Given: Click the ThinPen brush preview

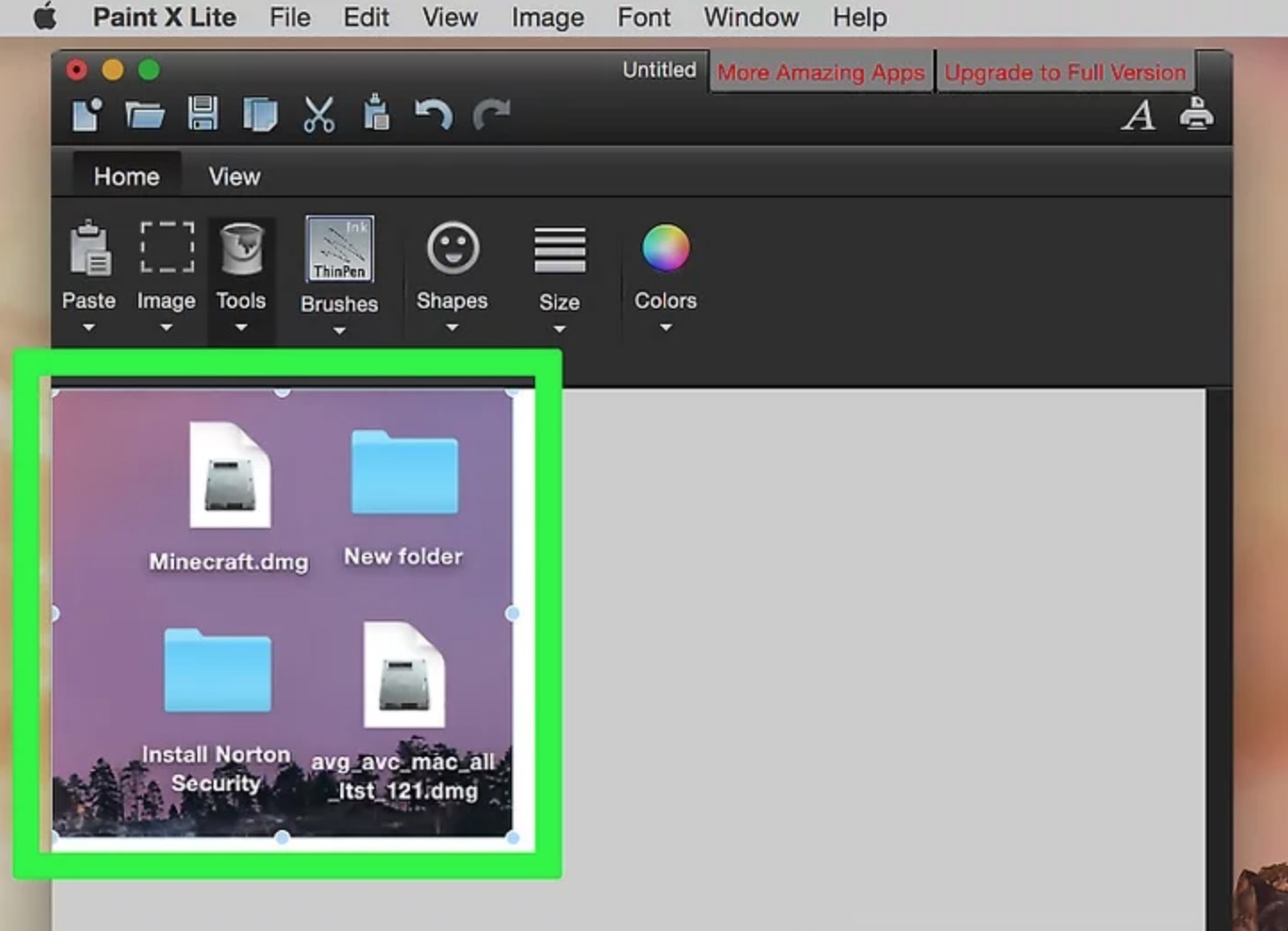Looking at the screenshot, I should (x=339, y=249).
